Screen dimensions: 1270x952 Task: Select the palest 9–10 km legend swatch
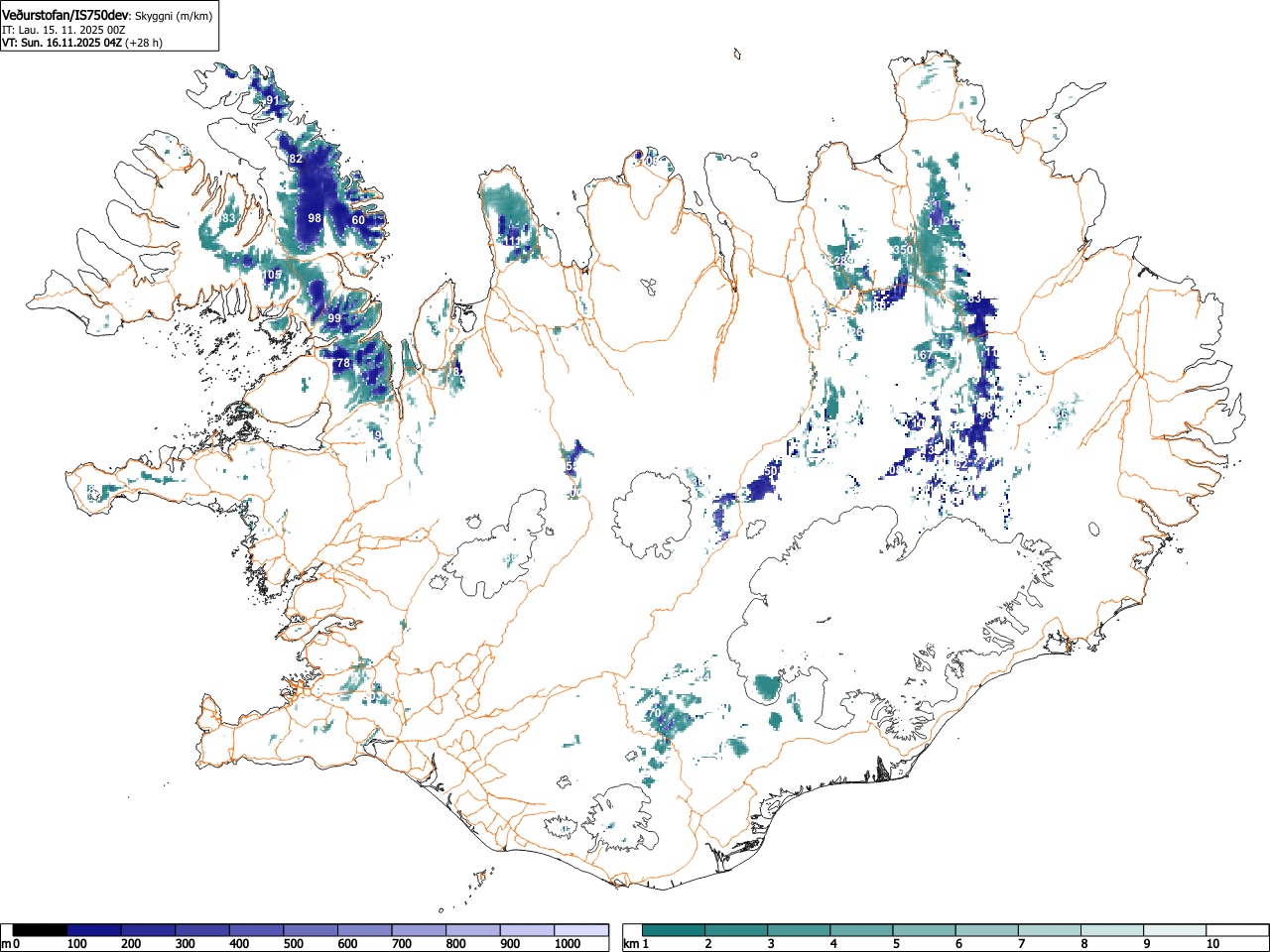(x=1174, y=930)
